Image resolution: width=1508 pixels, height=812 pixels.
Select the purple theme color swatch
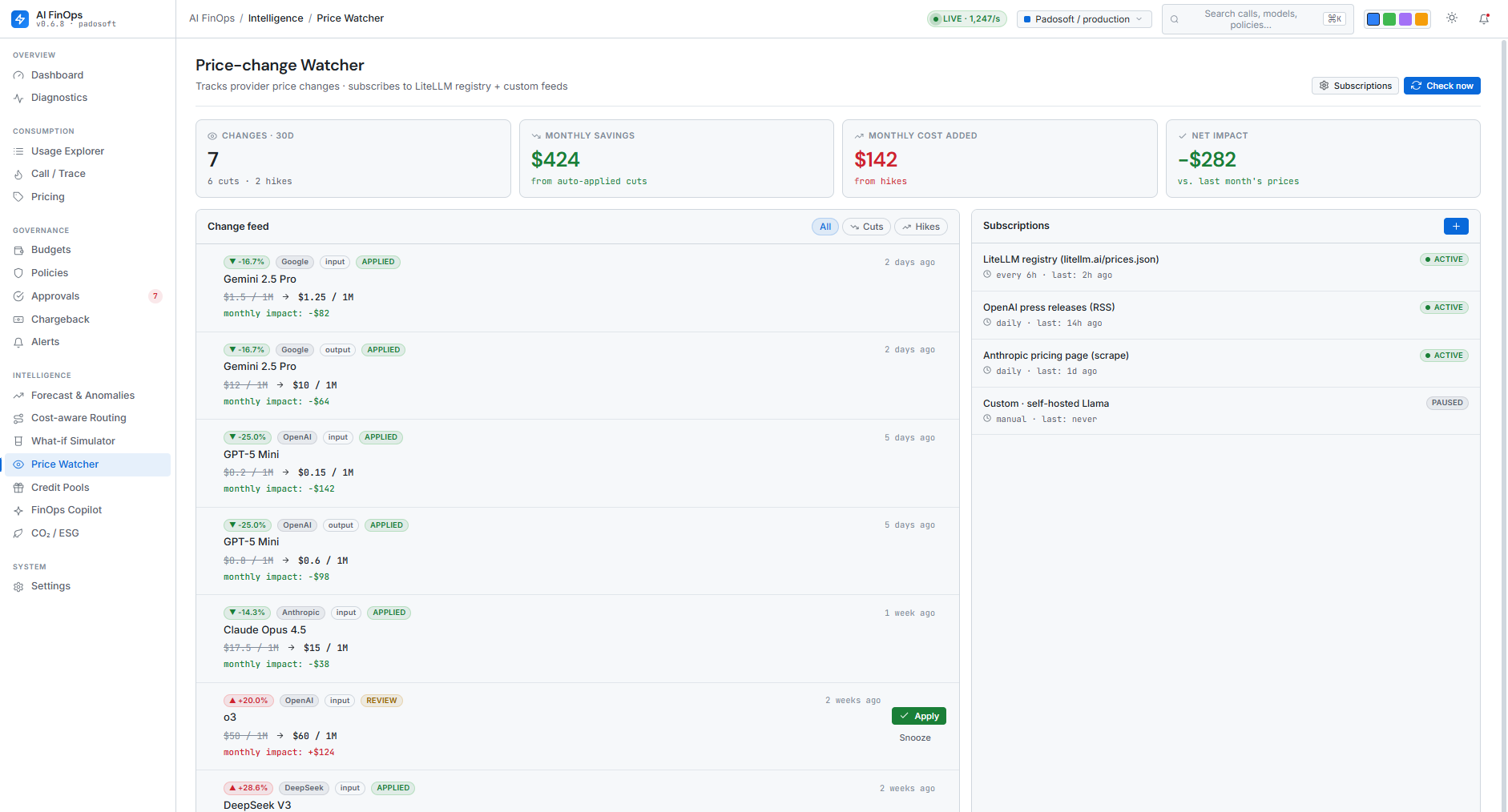[x=1405, y=19]
